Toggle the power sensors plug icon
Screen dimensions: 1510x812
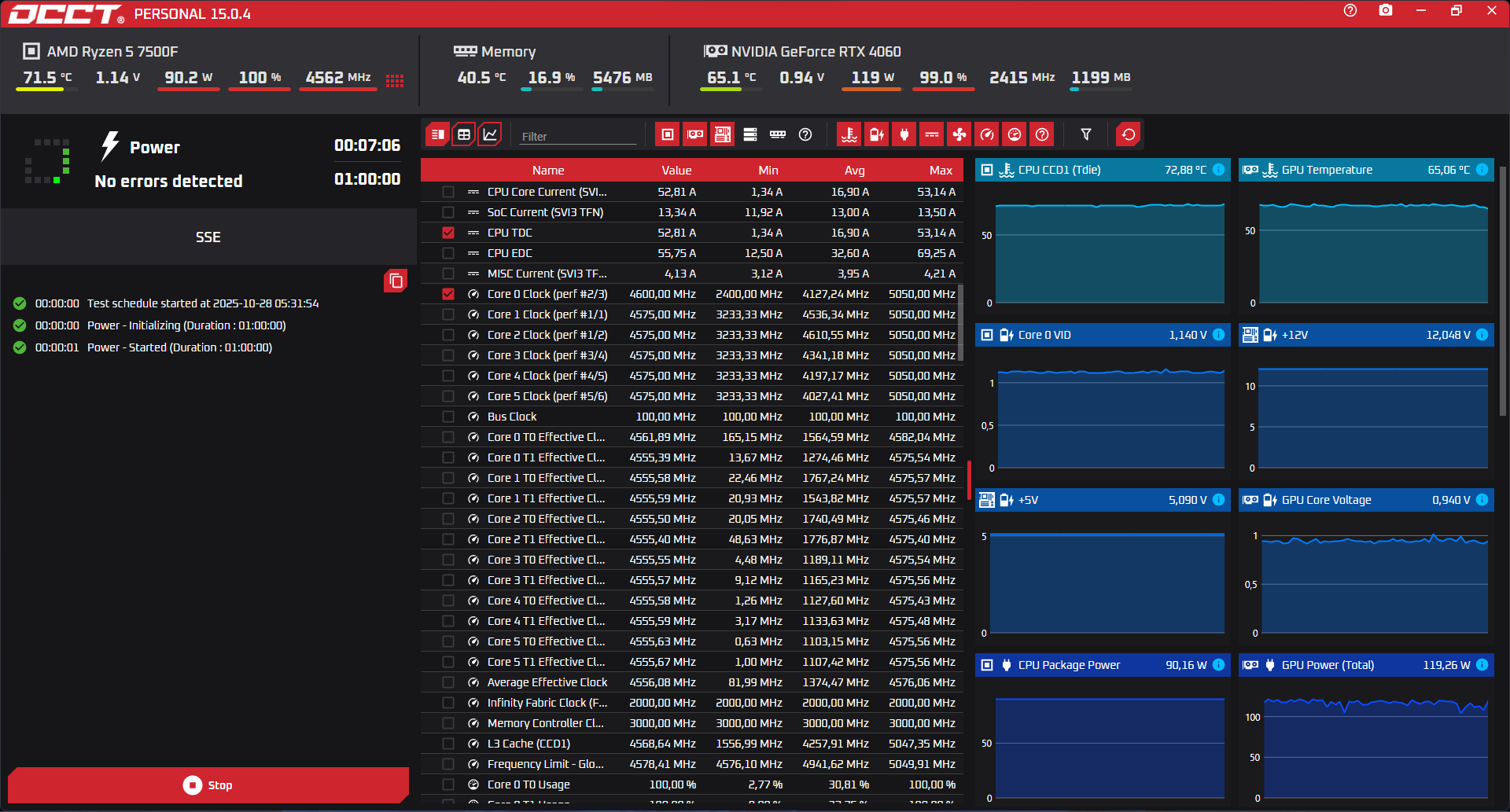pos(904,134)
